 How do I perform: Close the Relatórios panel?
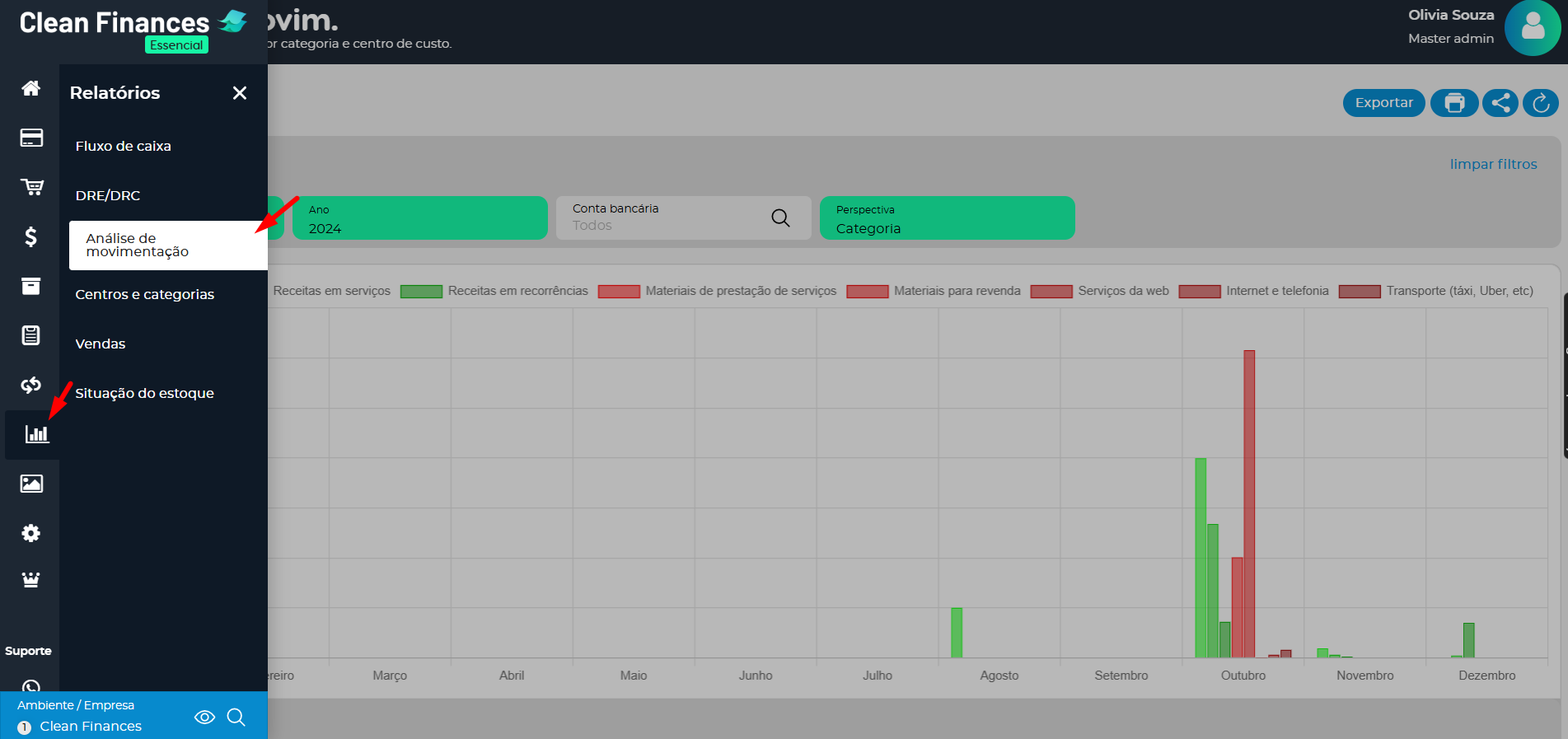click(240, 93)
